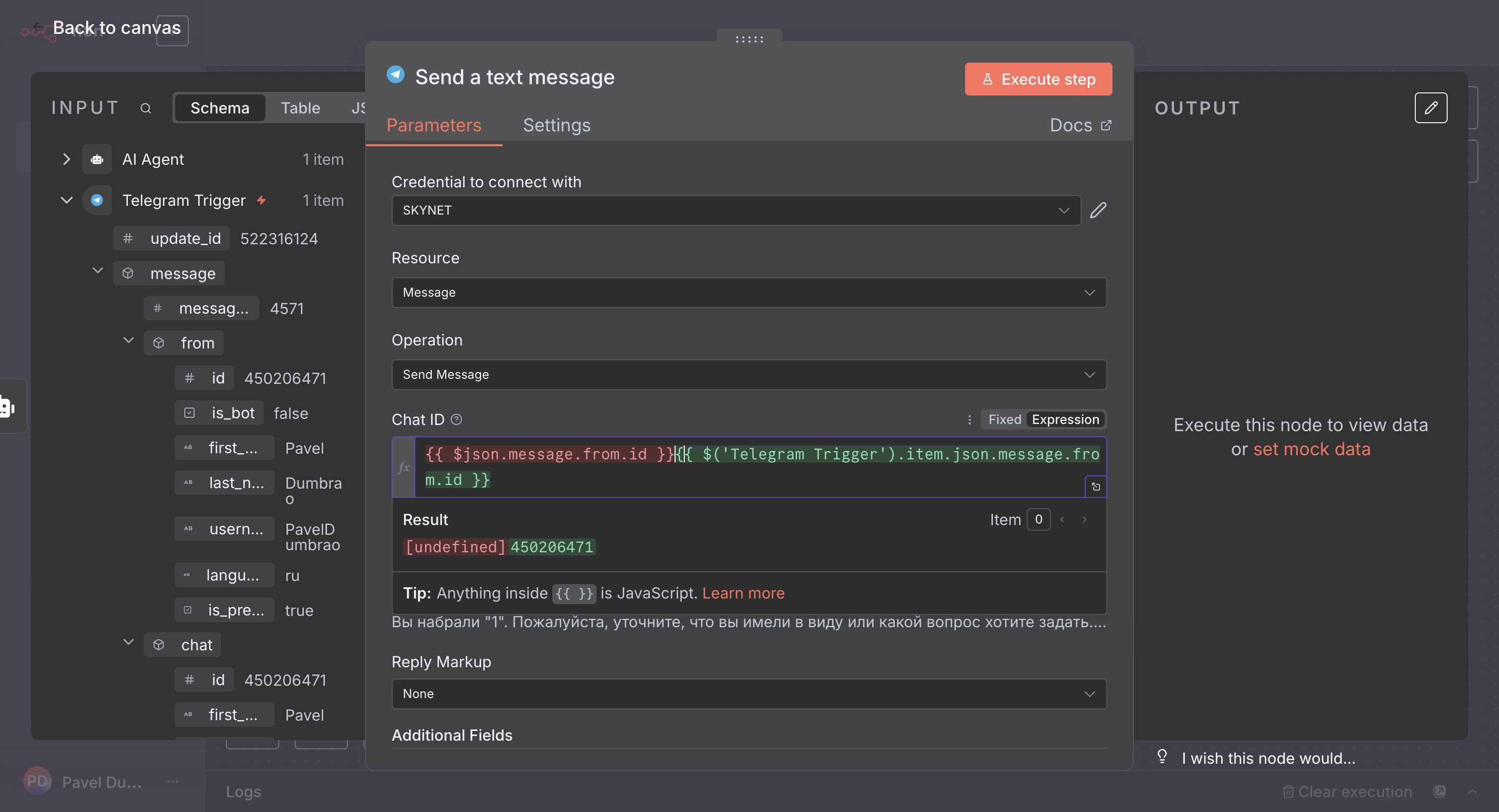Click the set mock data link
1499x812 pixels.
click(1312, 449)
